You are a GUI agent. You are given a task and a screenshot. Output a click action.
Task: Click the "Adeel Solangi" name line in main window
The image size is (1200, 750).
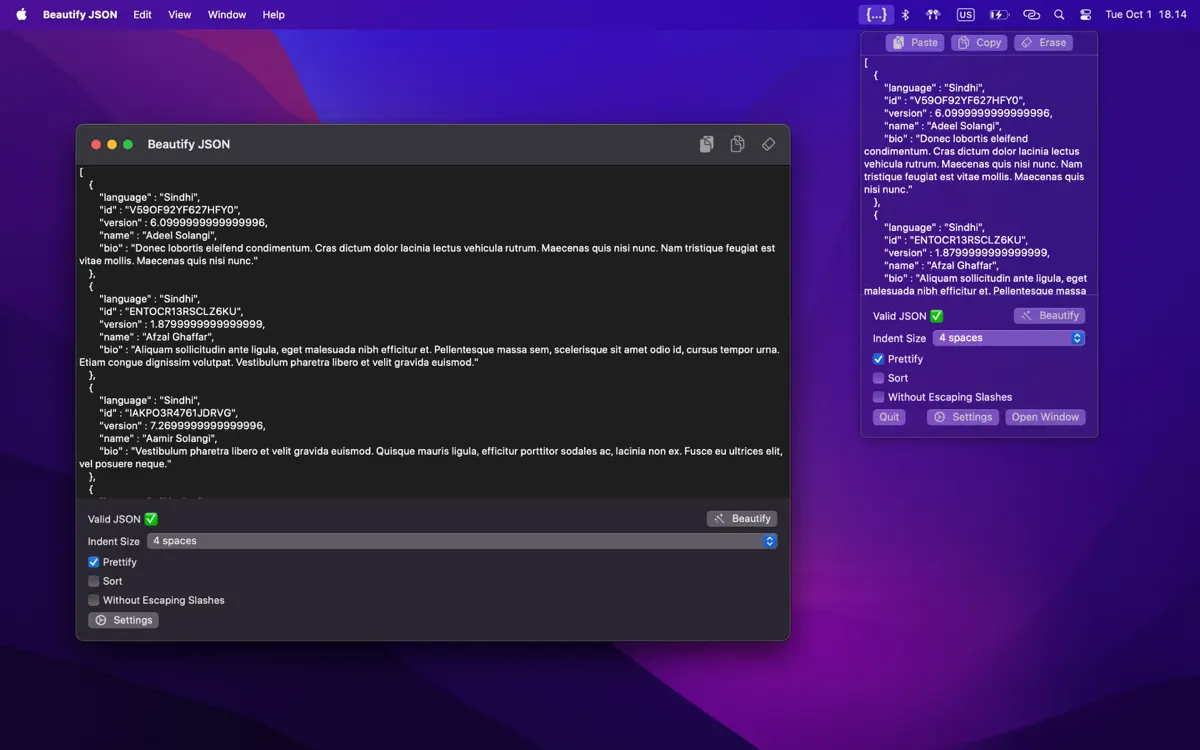(x=158, y=235)
